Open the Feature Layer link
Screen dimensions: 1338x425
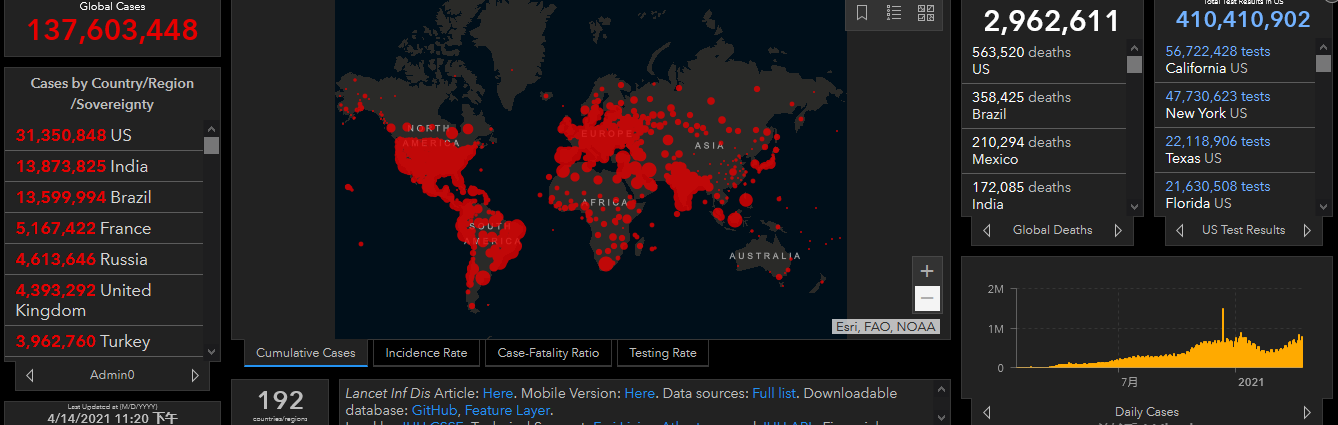[508, 410]
